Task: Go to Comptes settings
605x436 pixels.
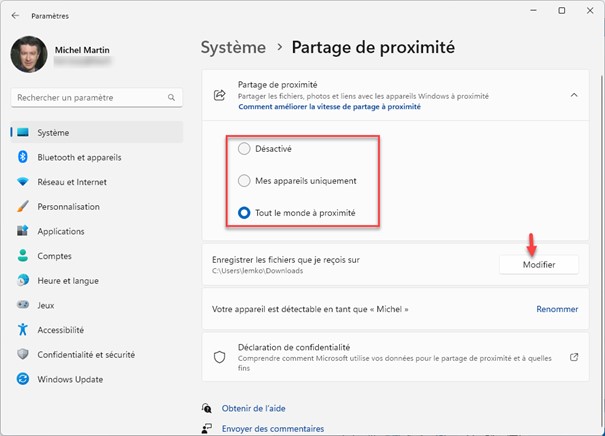Action: click(x=55, y=256)
